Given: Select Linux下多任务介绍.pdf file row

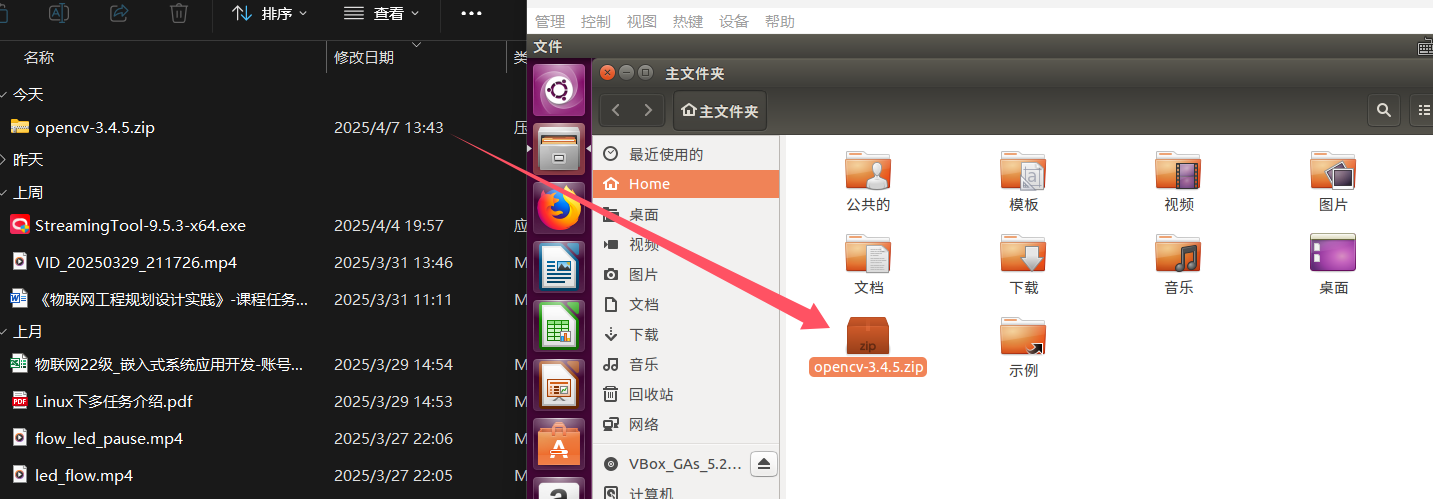Looking at the screenshot, I should [263, 401].
